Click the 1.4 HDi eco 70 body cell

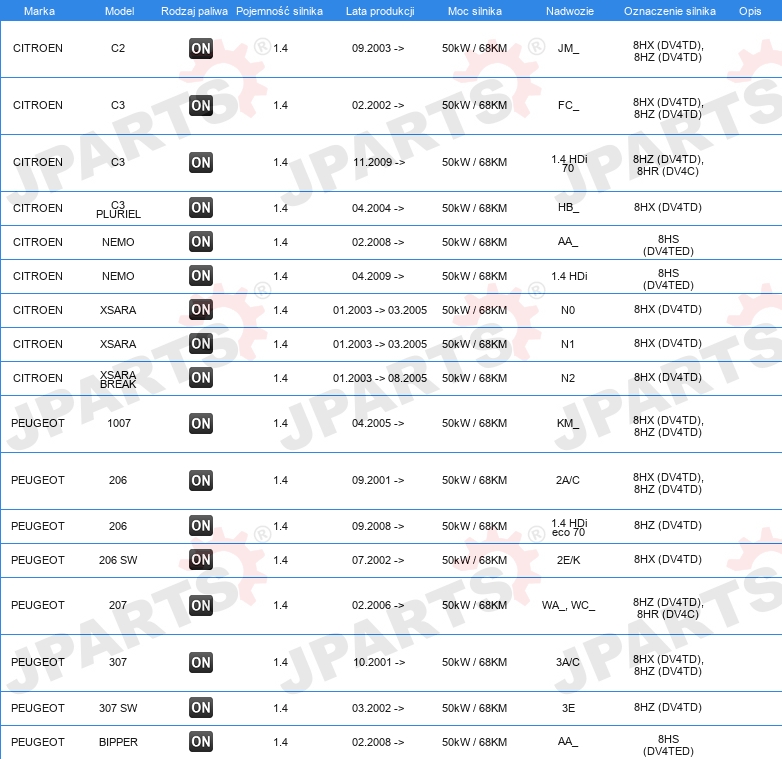tap(569, 528)
